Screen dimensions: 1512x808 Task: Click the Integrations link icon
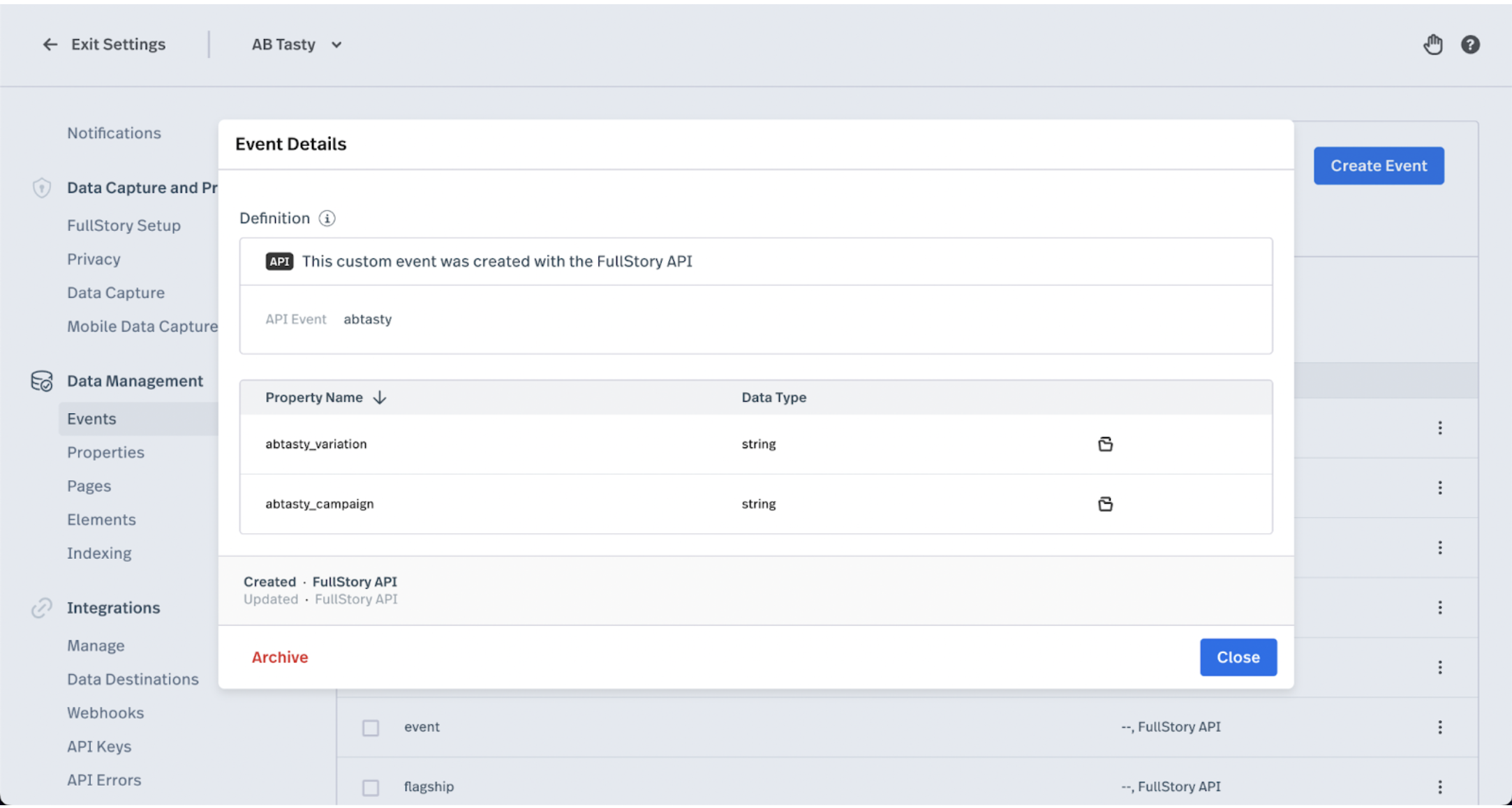click(x=42, y=608)
